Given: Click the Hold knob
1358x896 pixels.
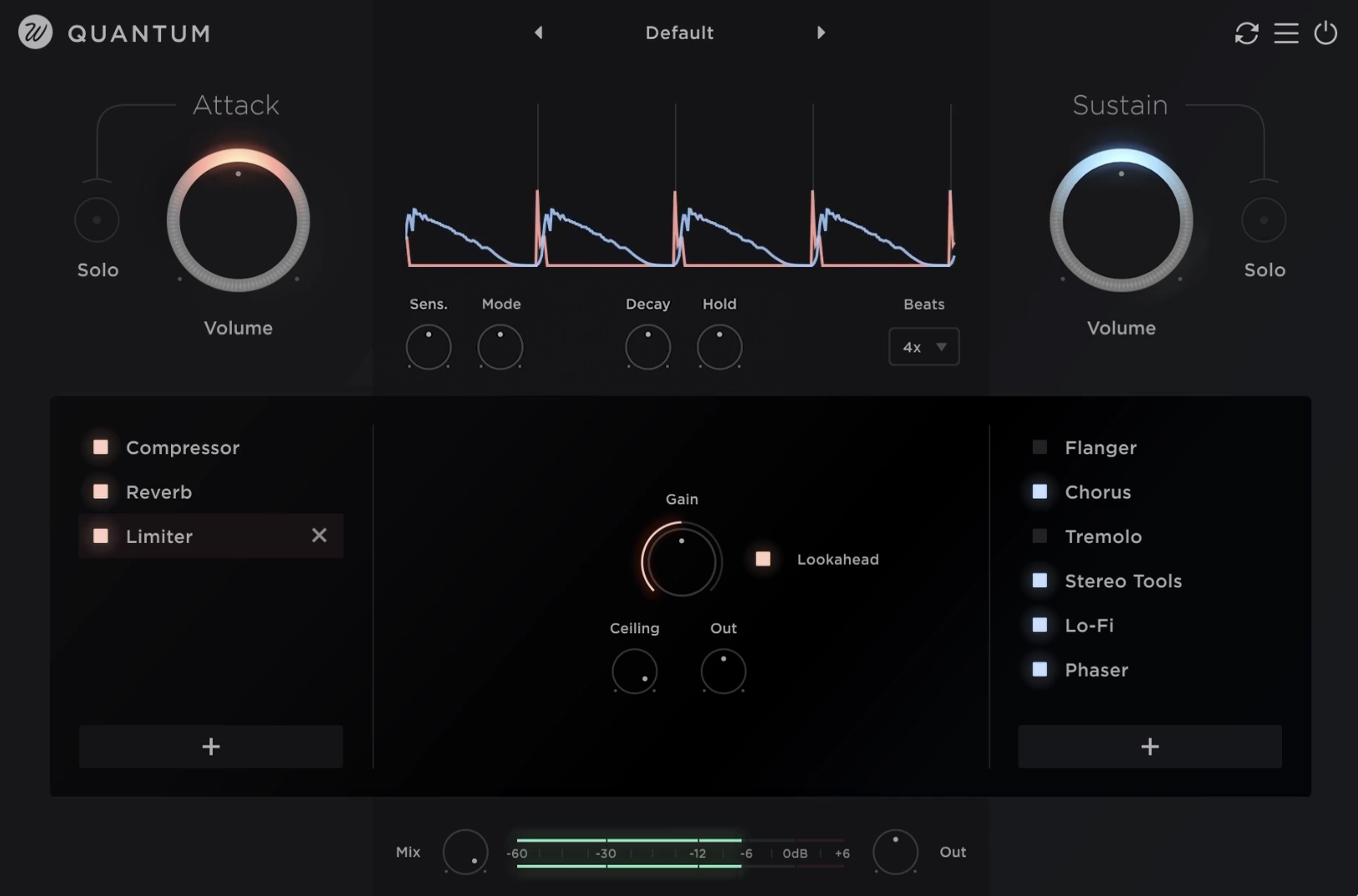Looking at the screenshot, I should pos(720,347).
